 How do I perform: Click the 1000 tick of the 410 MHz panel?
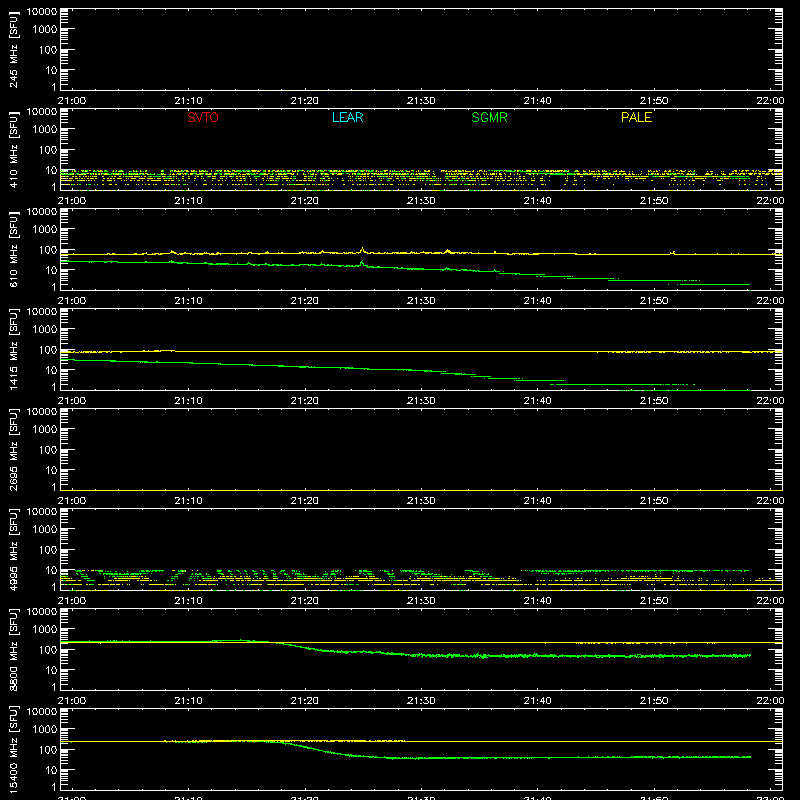coord(45,130)
